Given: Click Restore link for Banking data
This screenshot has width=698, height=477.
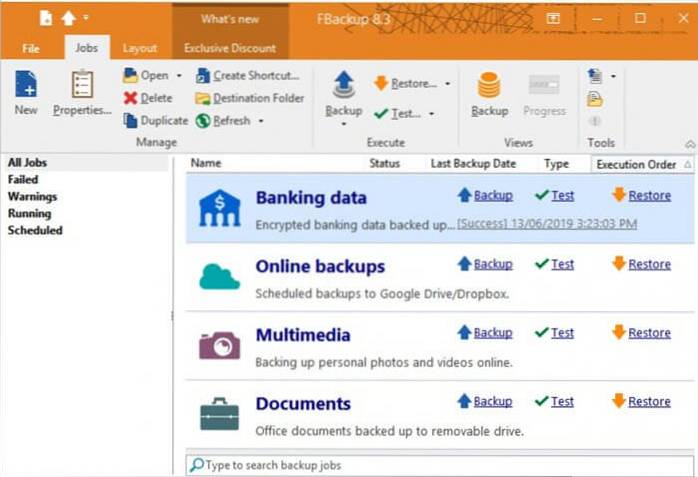Looking at the screenshot, I should [x=649, y=195].
